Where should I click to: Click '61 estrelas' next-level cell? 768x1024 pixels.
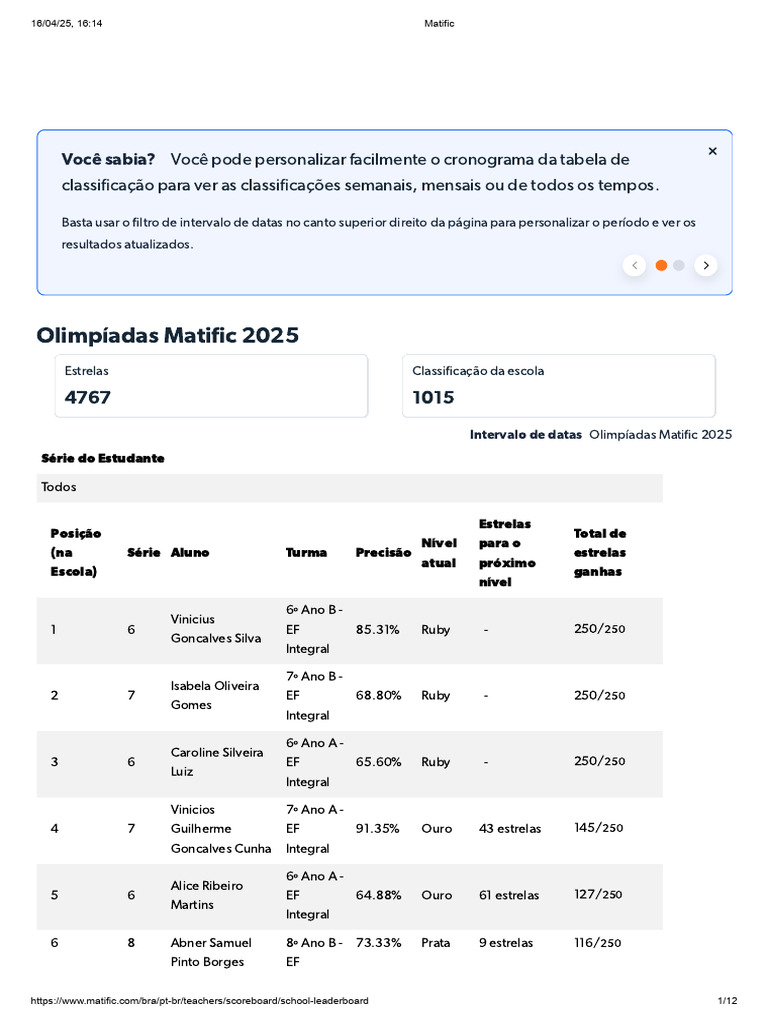click(509, 895)
